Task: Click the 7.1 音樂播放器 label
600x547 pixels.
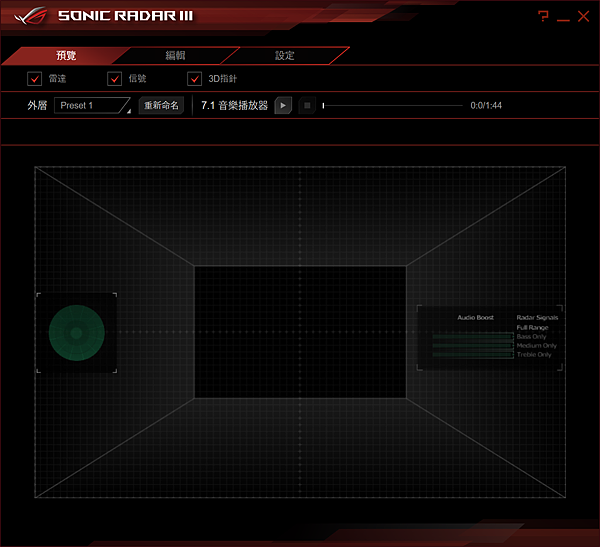Action: 235,106
